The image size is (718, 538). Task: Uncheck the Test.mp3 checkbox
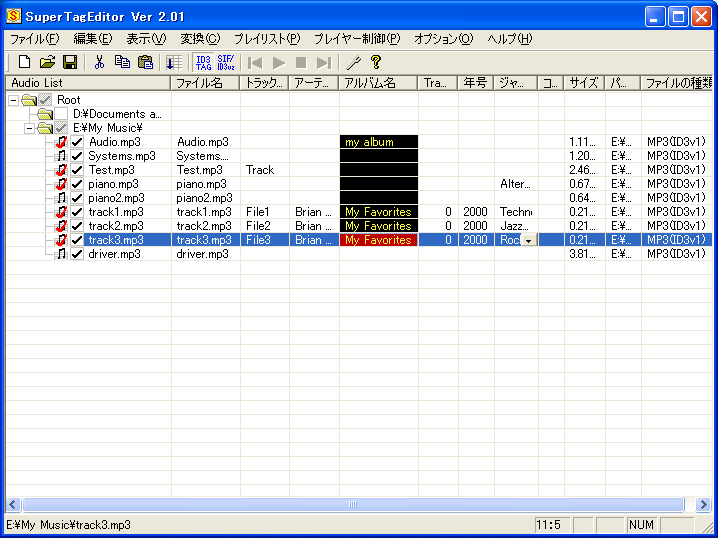tap(77, 170)
